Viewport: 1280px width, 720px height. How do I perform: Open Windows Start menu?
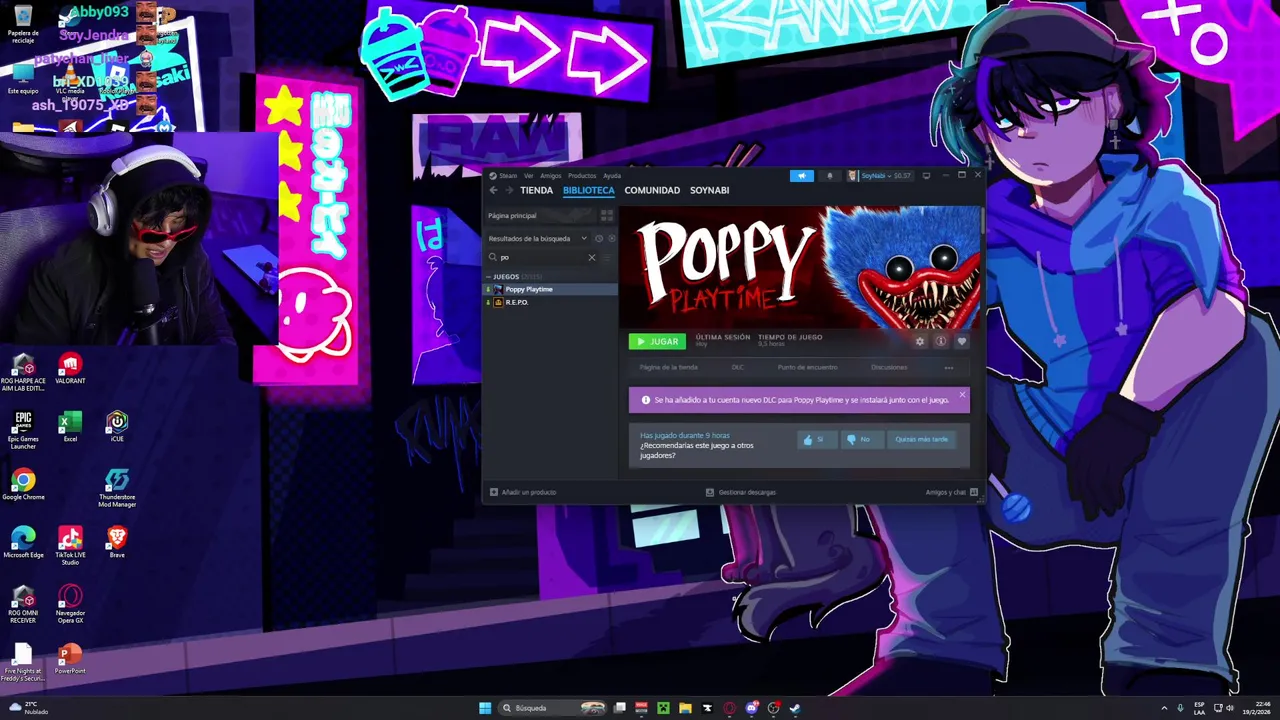[x=485, y=708]
